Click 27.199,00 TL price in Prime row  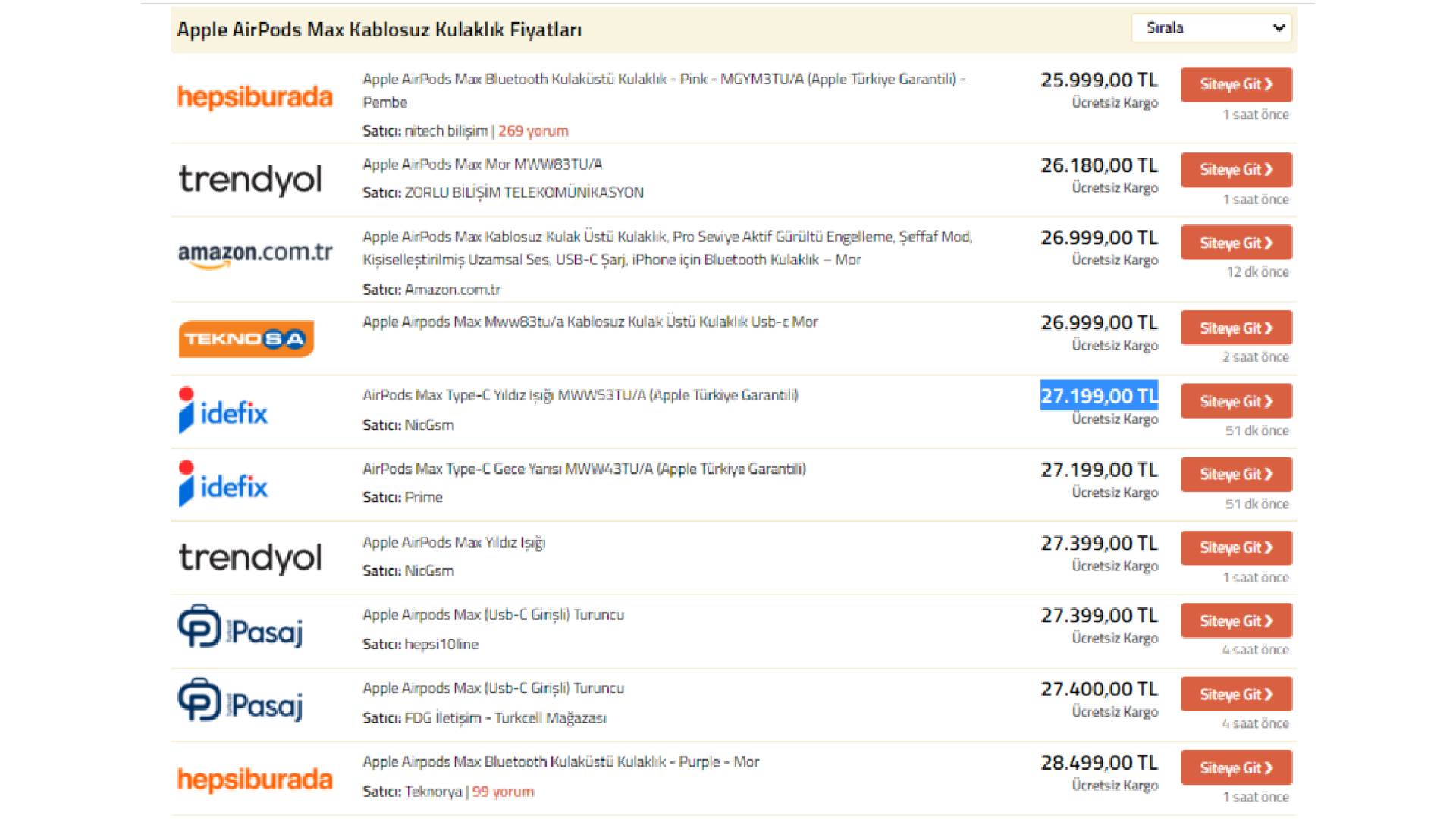(x=1100, y=469)
